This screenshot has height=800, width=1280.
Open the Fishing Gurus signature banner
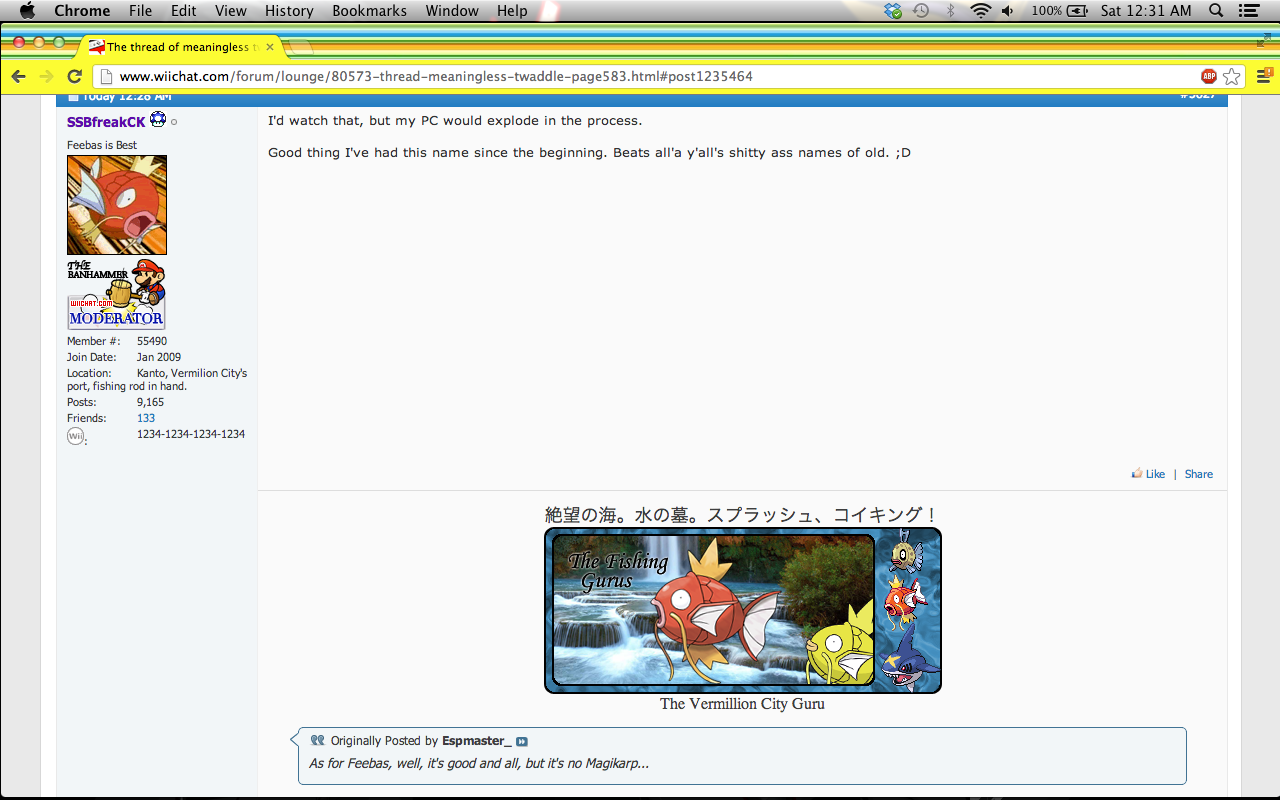pos(743,611)
